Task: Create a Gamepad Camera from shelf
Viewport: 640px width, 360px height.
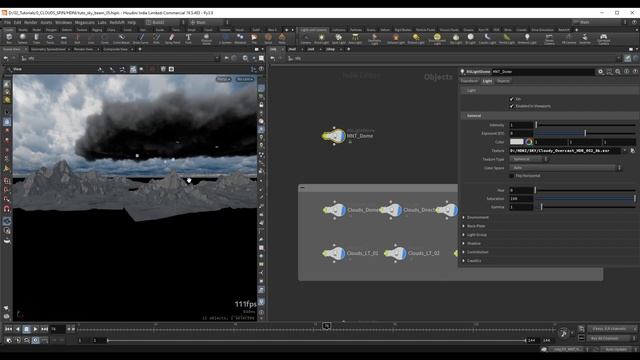Action: [603, 39]
